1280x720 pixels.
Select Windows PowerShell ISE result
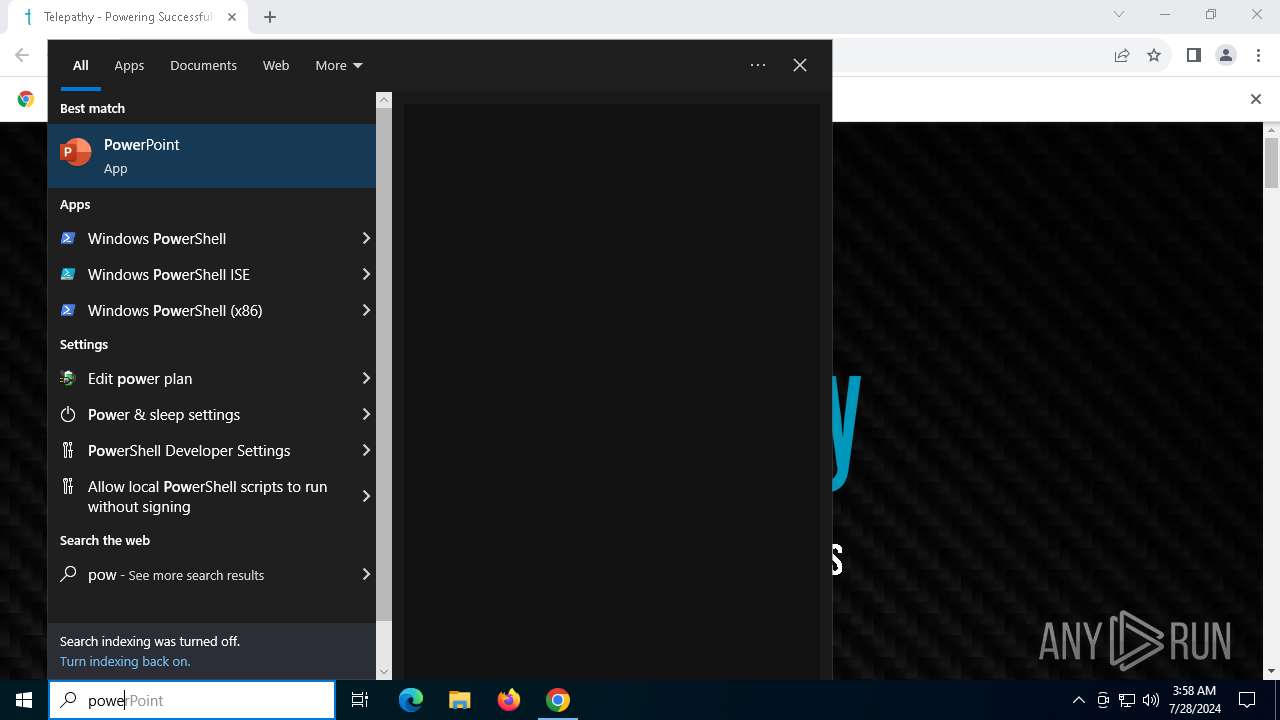point(211,274)
